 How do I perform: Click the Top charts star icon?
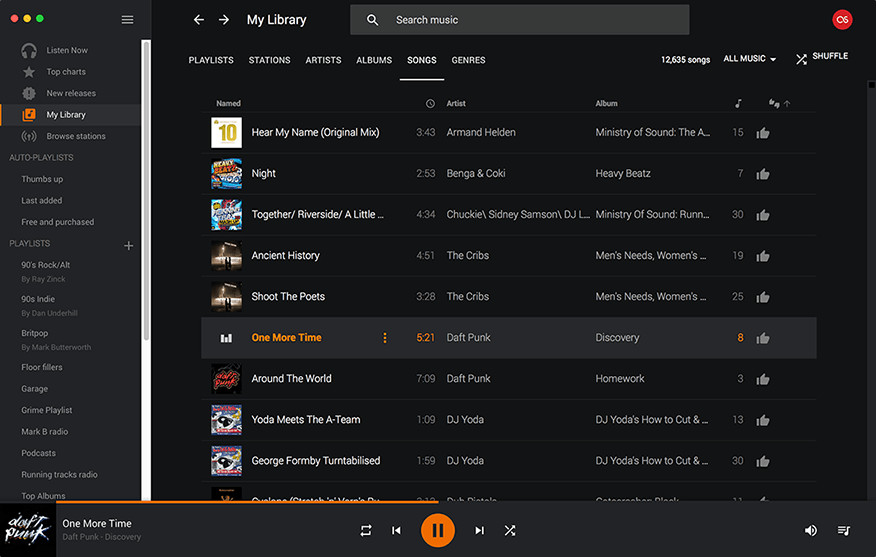pyautogui.click(x=29, y=72)
